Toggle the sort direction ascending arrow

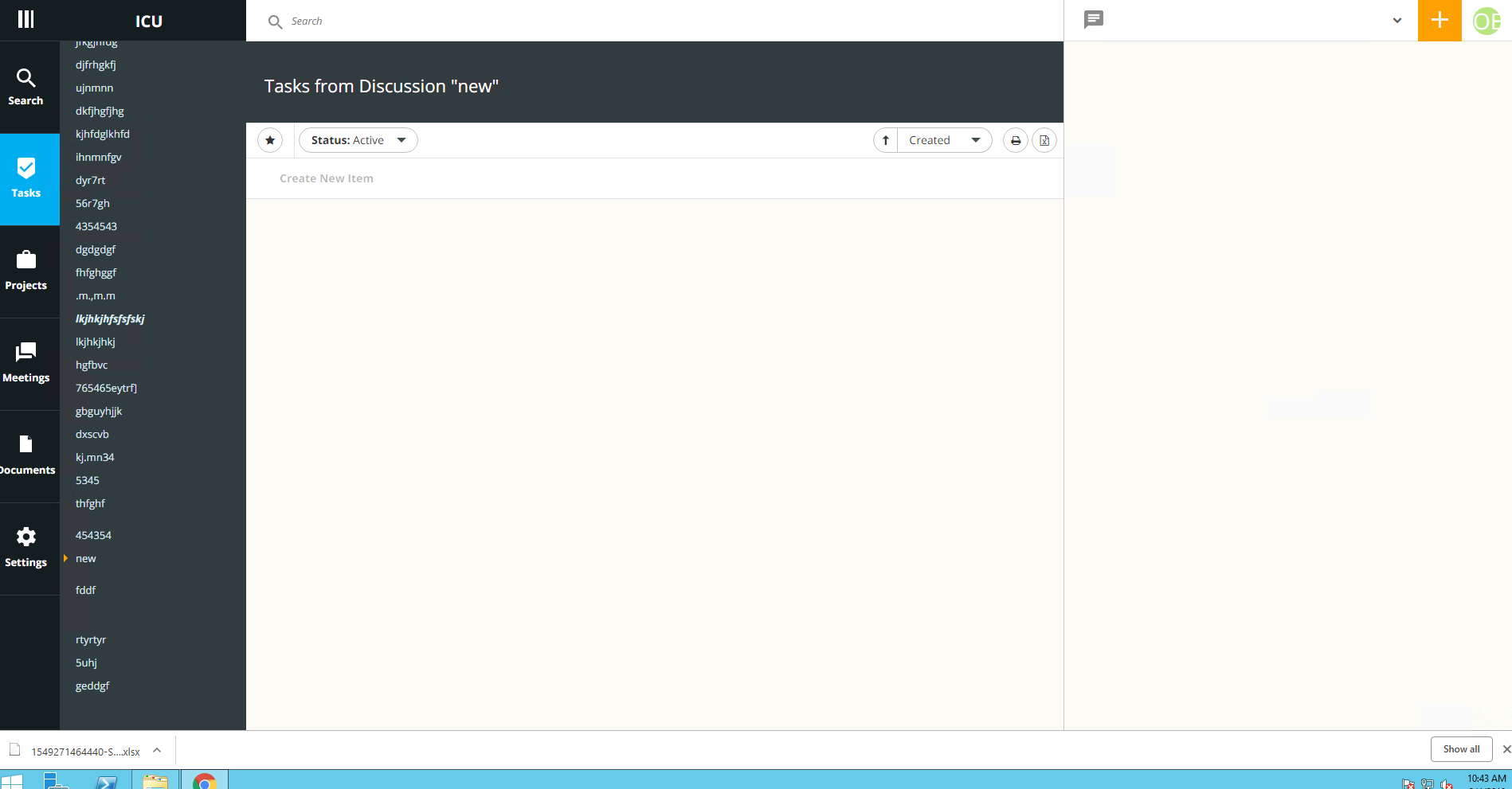(x=885, y=139)
